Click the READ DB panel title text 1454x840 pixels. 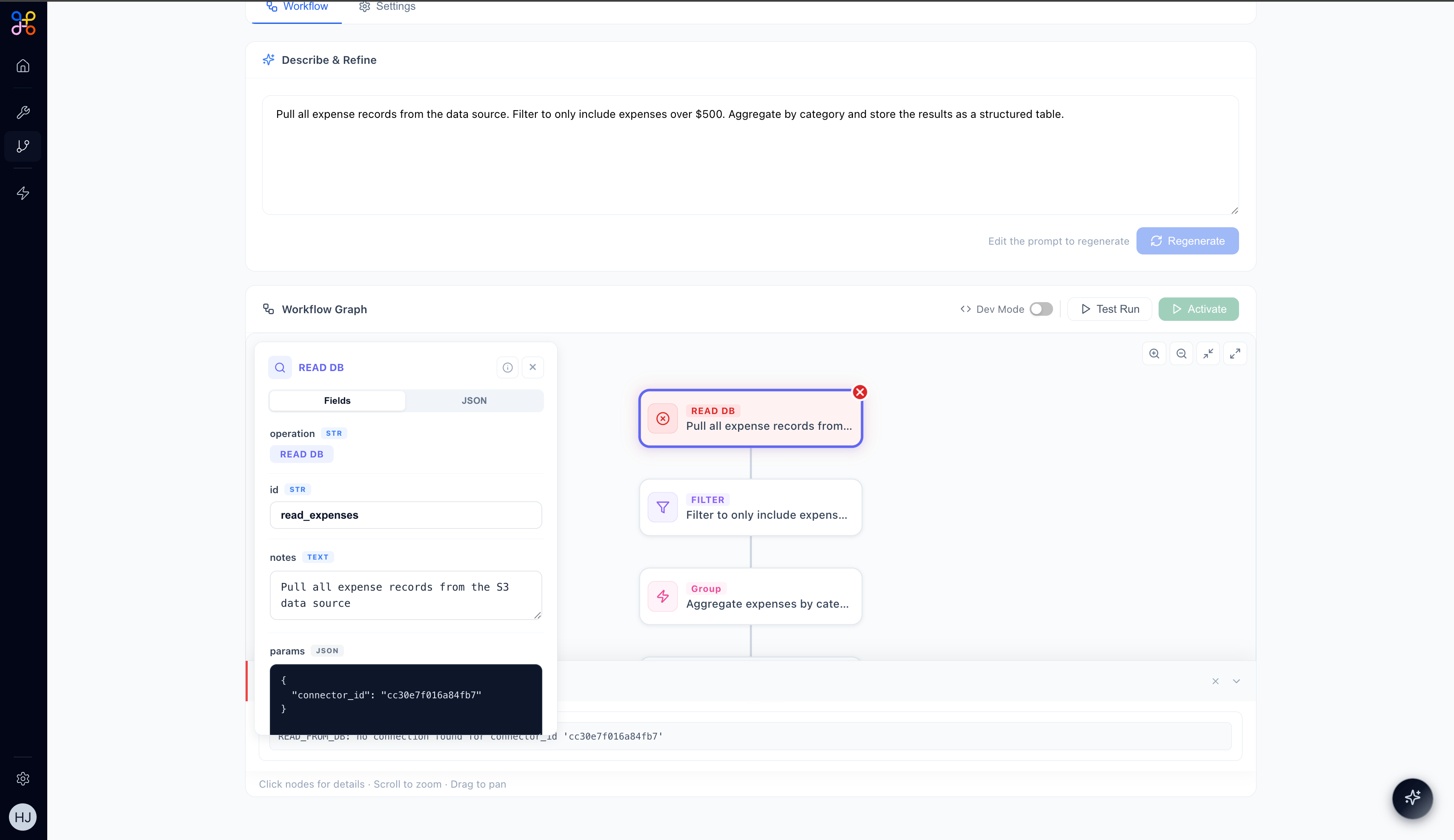pyautogui.click(x=321, y=368)
